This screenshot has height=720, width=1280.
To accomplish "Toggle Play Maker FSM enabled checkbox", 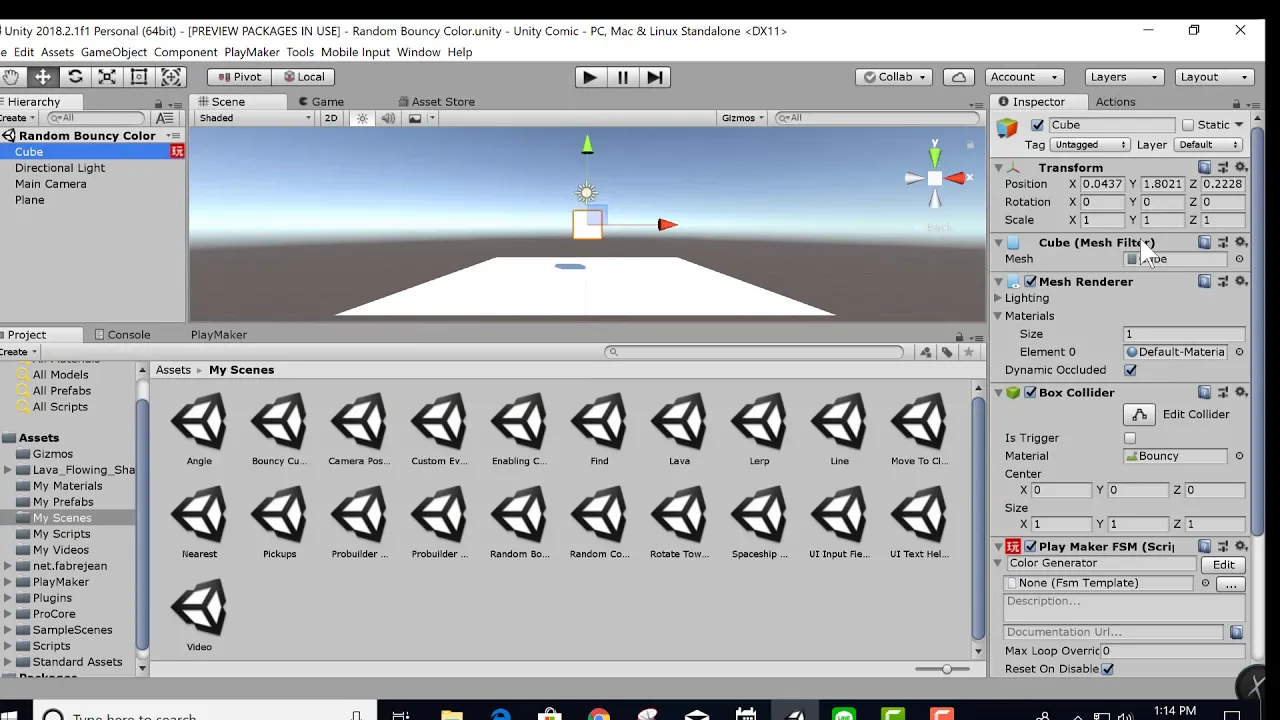I will [x=1030, y=547].
